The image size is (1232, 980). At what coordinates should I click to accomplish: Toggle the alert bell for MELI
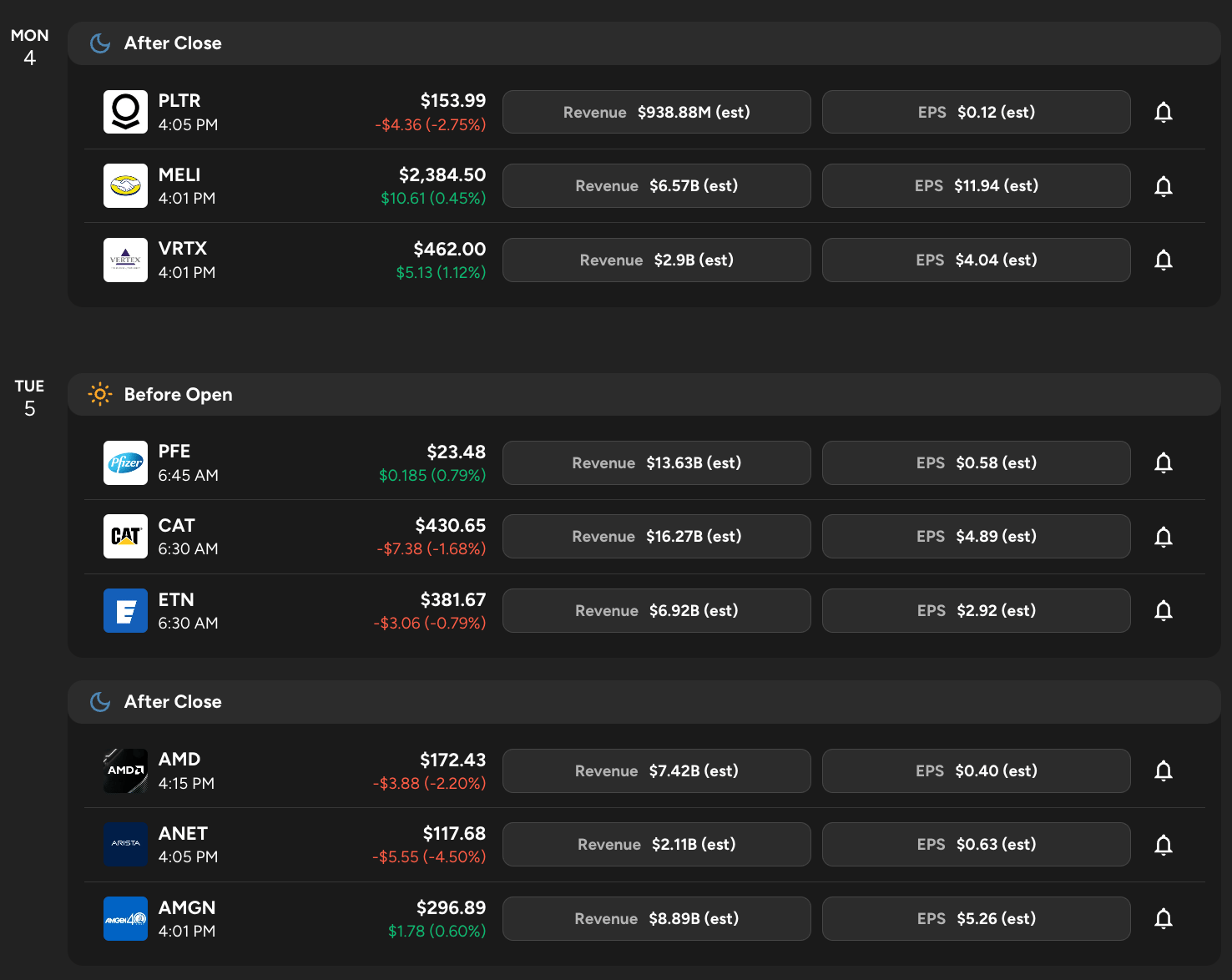(x=1164, y=185)
